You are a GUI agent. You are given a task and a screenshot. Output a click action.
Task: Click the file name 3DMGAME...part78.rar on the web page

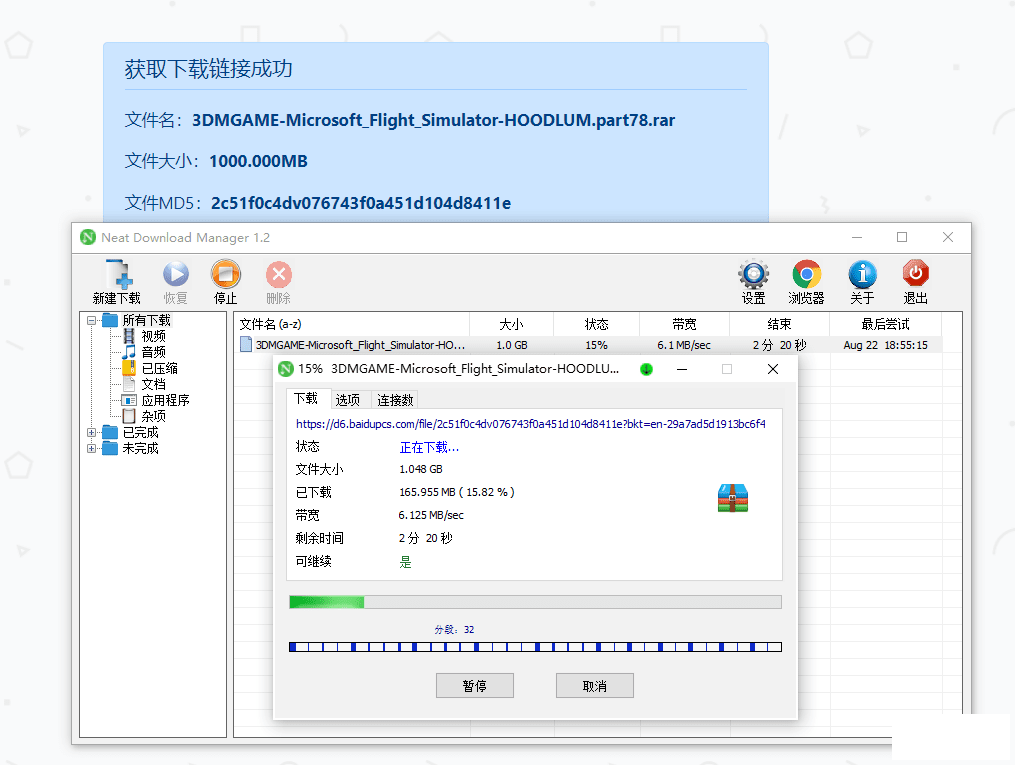[434, 120]
